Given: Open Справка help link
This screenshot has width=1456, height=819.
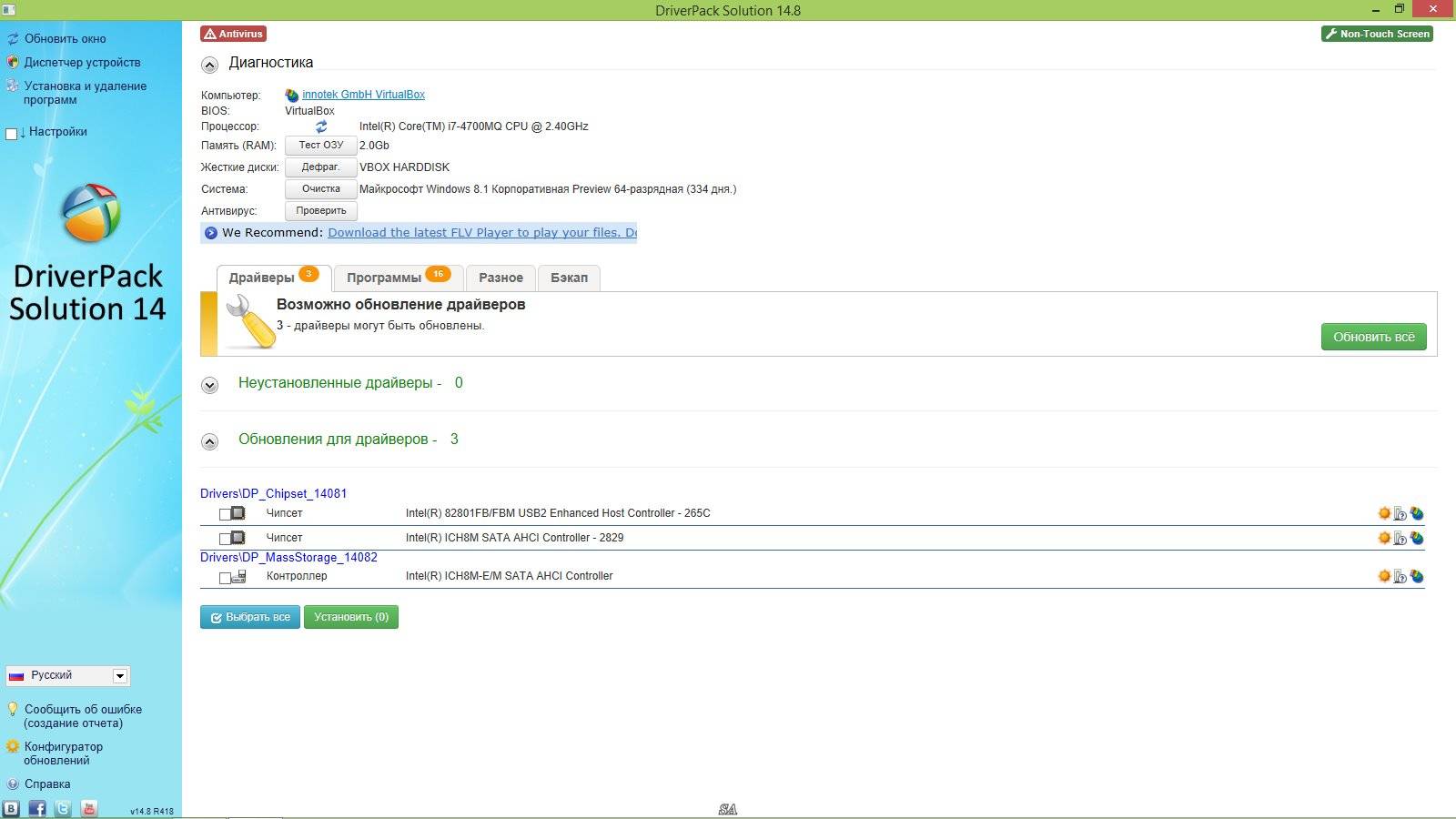Looking at the screenshot, I should 47,784.
